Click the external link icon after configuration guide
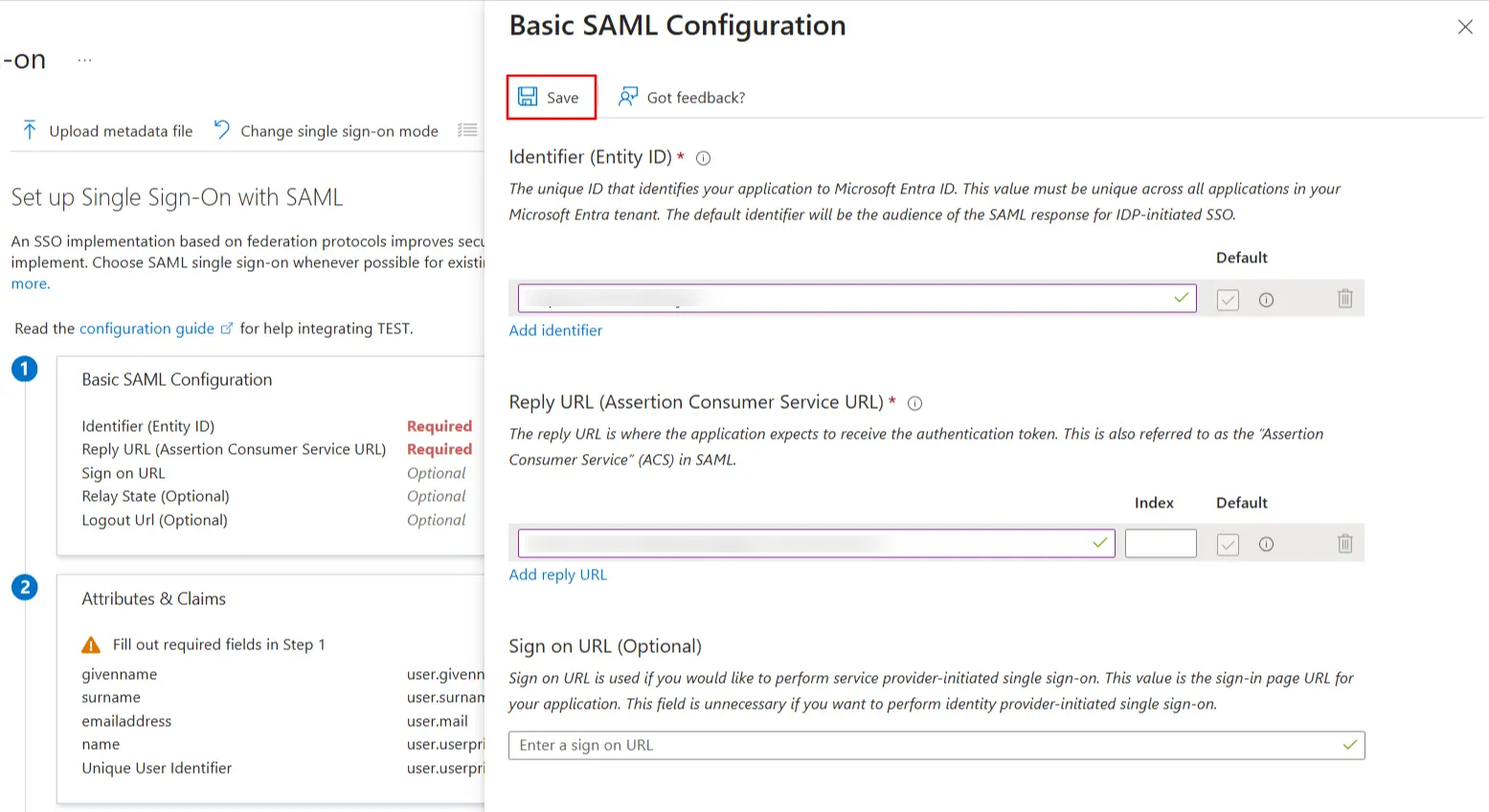The height and width of the screenshot is (812, 1489). tap(227, 328)
